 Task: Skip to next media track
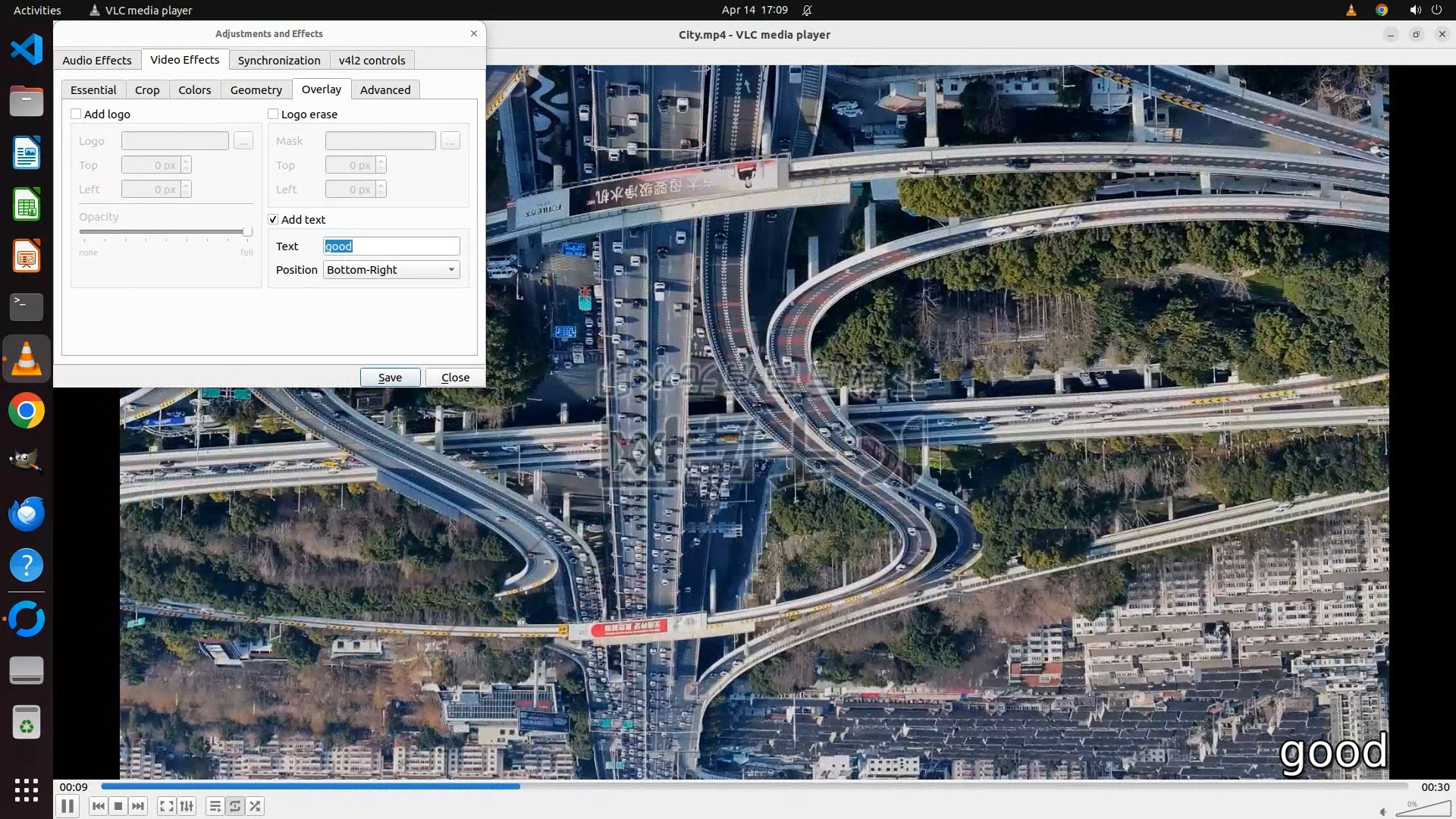click(x=138, y=806)
